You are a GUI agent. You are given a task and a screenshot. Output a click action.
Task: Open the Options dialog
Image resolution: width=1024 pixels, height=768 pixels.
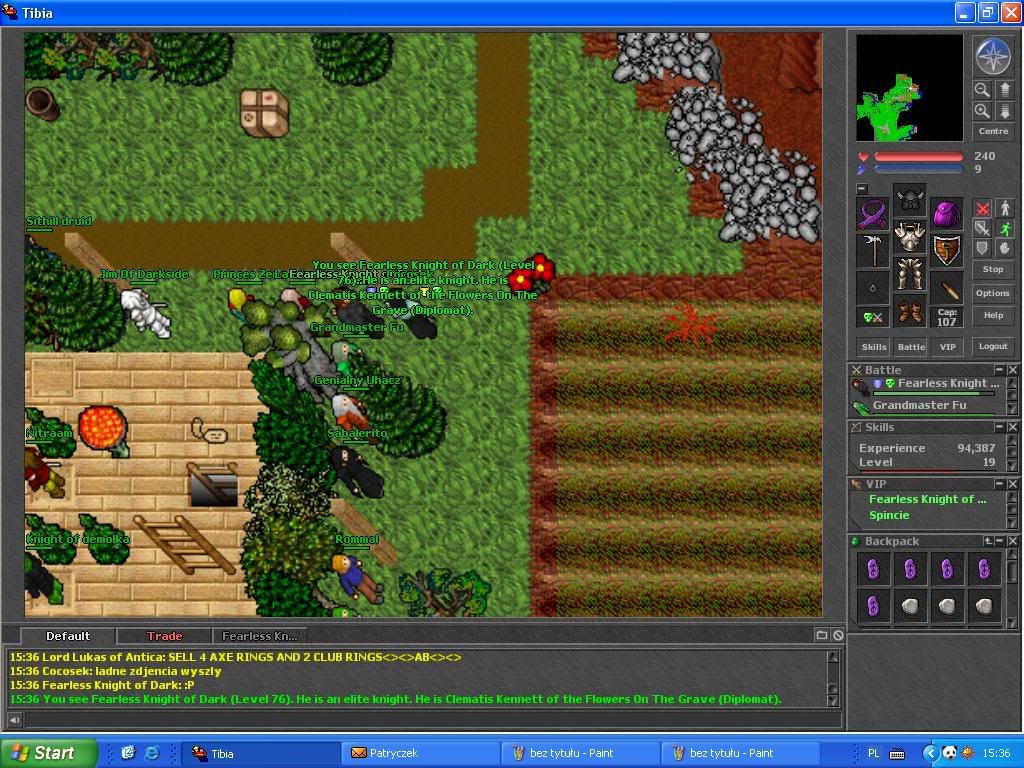coord(993,293)
